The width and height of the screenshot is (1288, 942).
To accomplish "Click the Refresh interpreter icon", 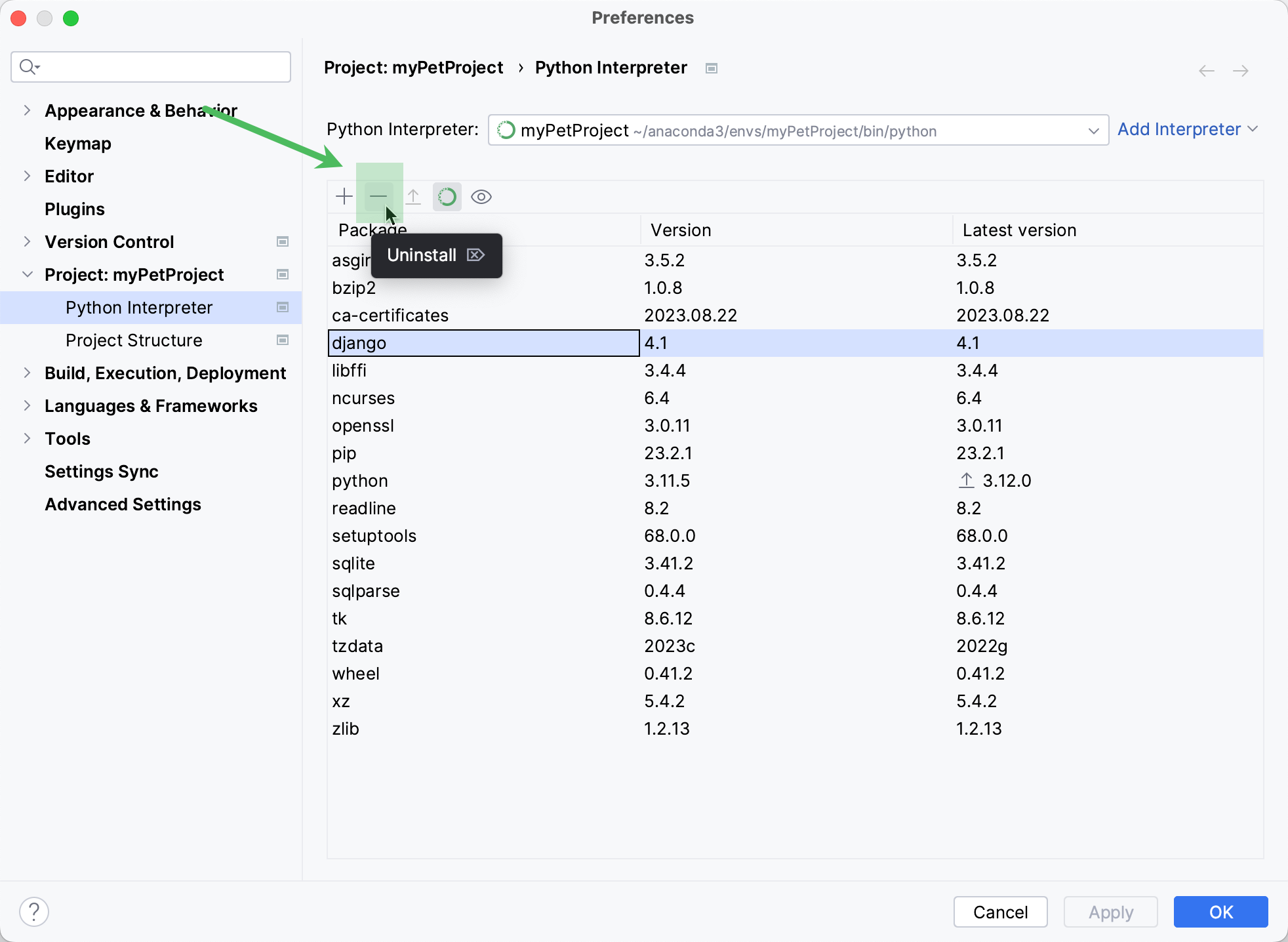I will (x=447, y=196).
